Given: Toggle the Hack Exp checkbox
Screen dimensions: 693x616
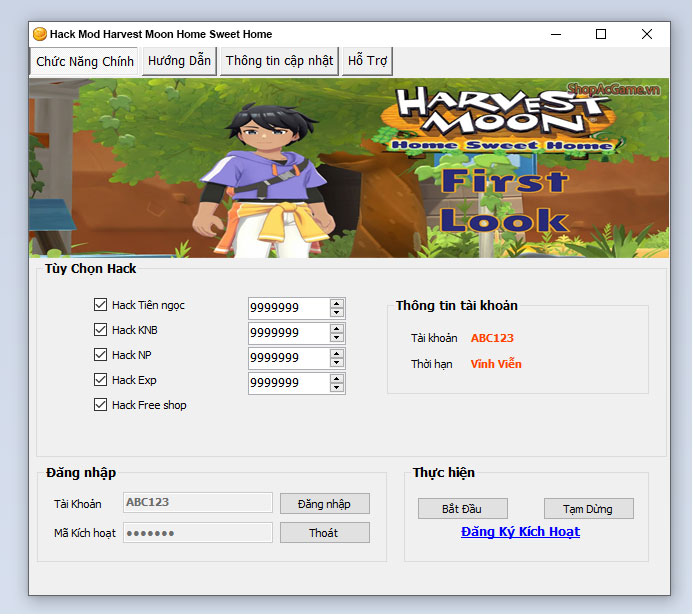Looking at the screenshot, I should (x=100, y=380).
